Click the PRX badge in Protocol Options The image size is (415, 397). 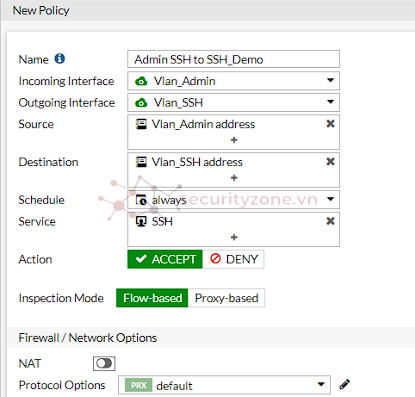coord(139,385)
